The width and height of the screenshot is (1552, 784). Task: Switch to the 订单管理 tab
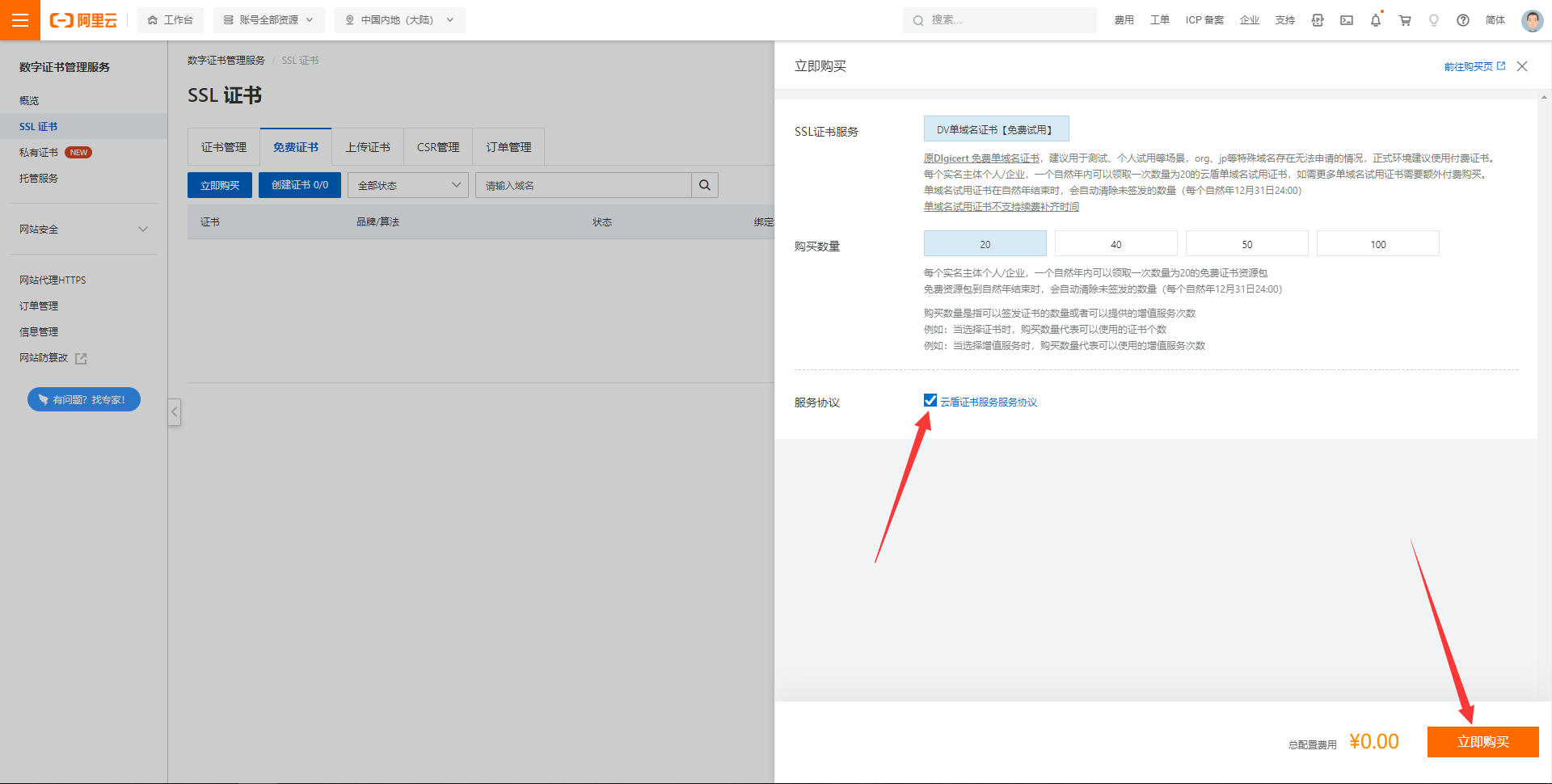[508, 147]
